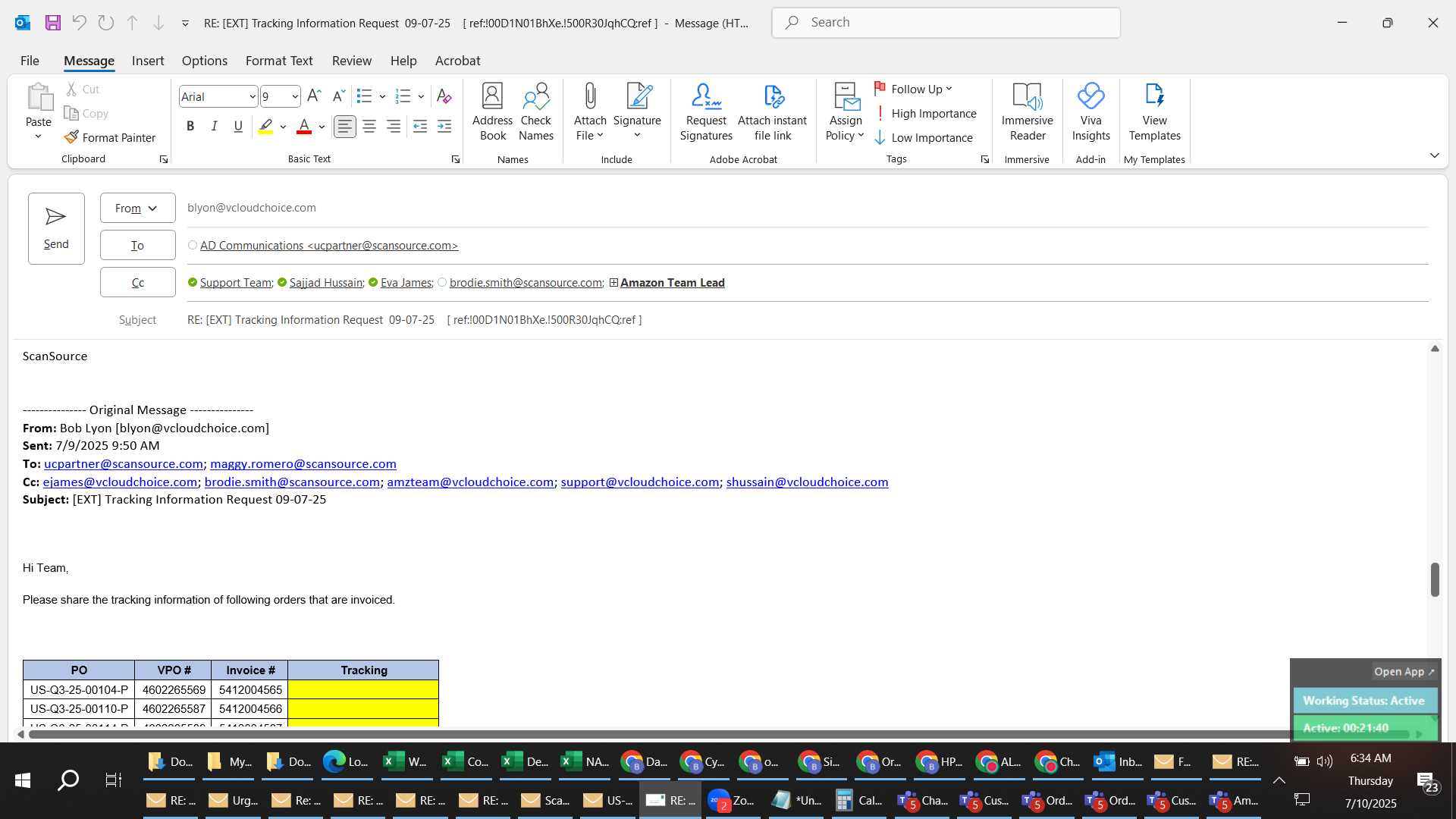Screen dimensions: 1456x819
Task: Set paragraph alignment to left
Action: [345, 127]
